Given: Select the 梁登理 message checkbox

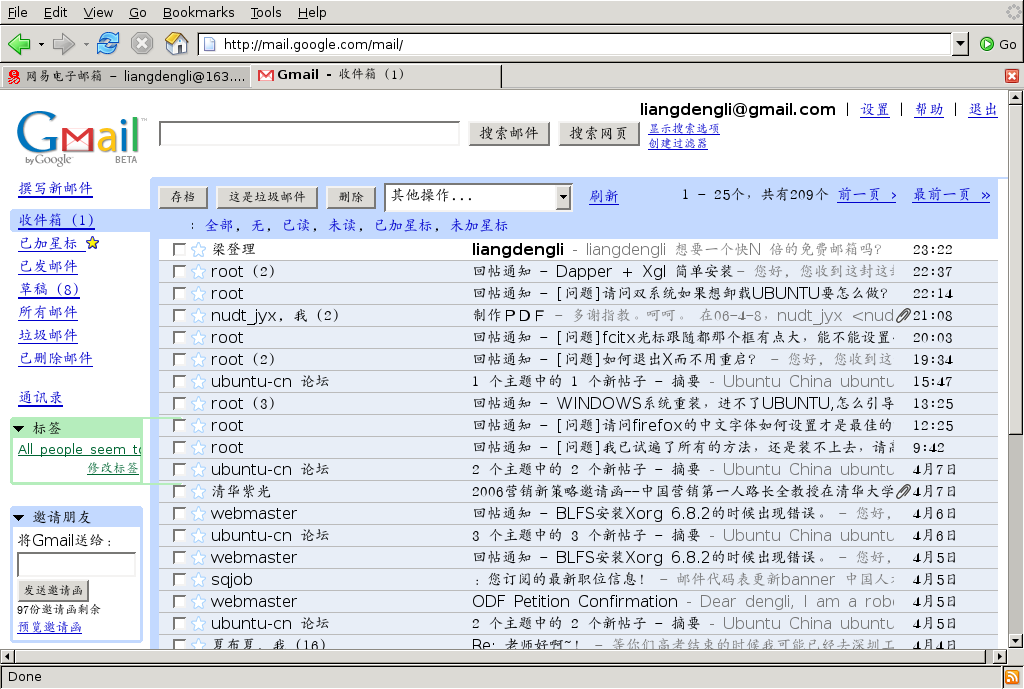Looking at the screenshot, I should [179, 249].
